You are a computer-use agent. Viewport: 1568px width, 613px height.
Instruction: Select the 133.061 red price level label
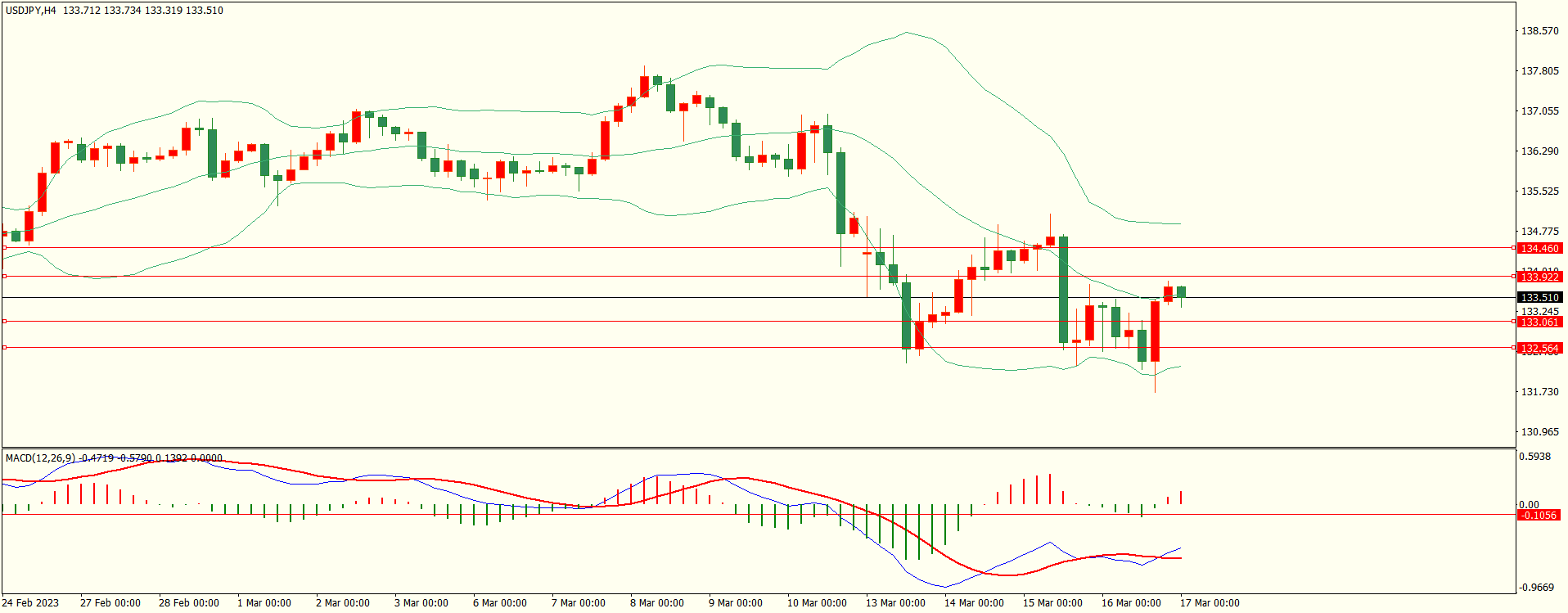click(x=1539, y=322)
